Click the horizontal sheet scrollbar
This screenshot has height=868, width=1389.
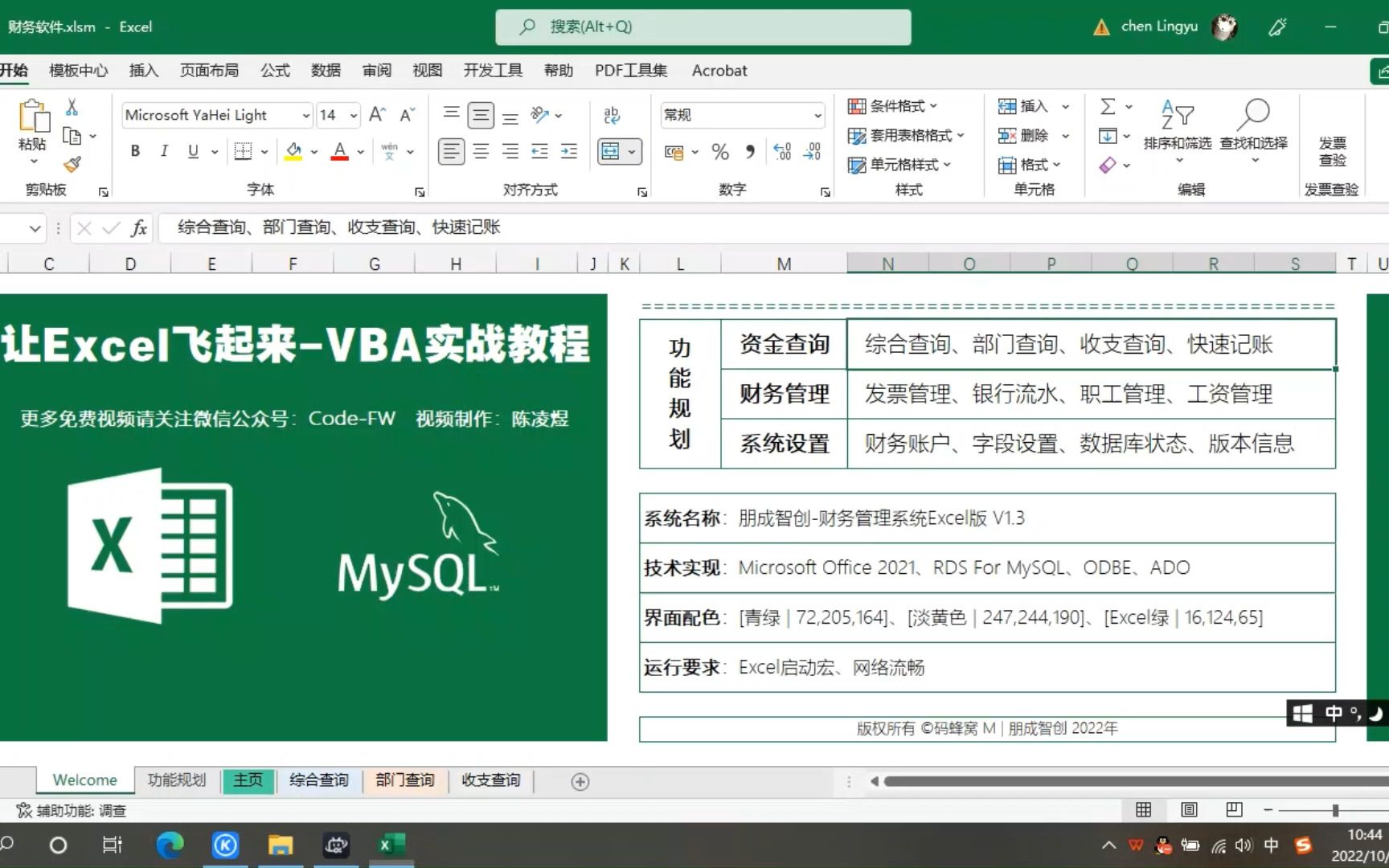coord(1135,781)
